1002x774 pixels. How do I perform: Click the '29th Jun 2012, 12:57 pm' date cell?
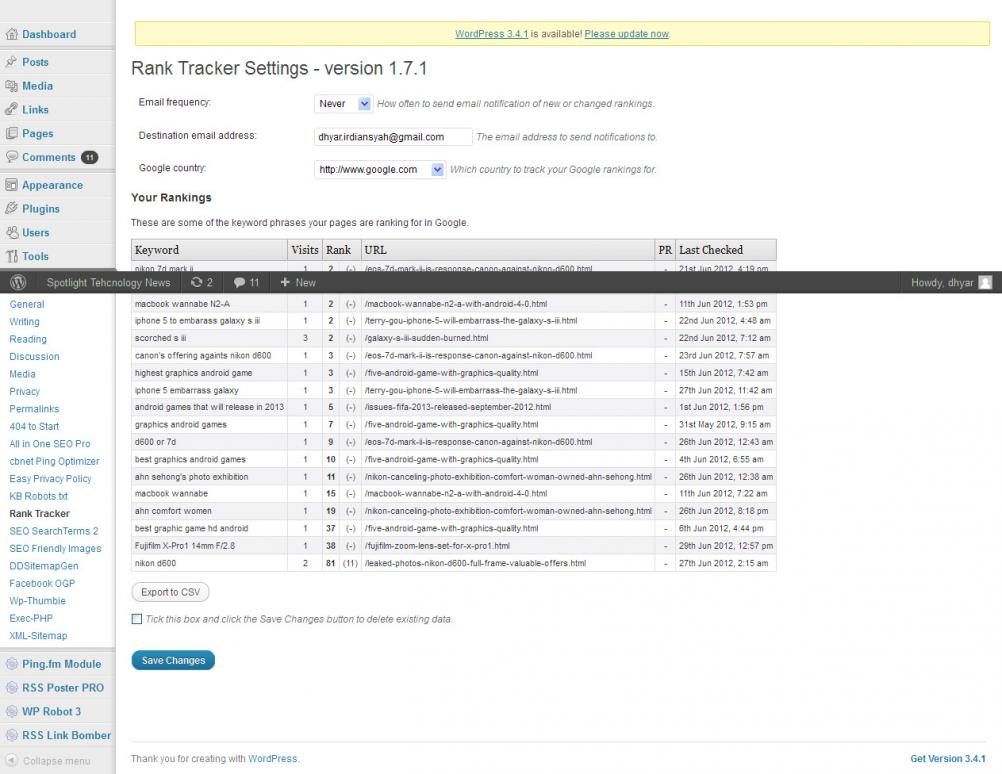725,546
